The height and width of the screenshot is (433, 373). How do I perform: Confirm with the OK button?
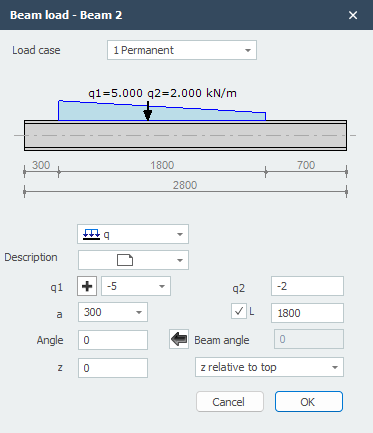pos(309,402)
